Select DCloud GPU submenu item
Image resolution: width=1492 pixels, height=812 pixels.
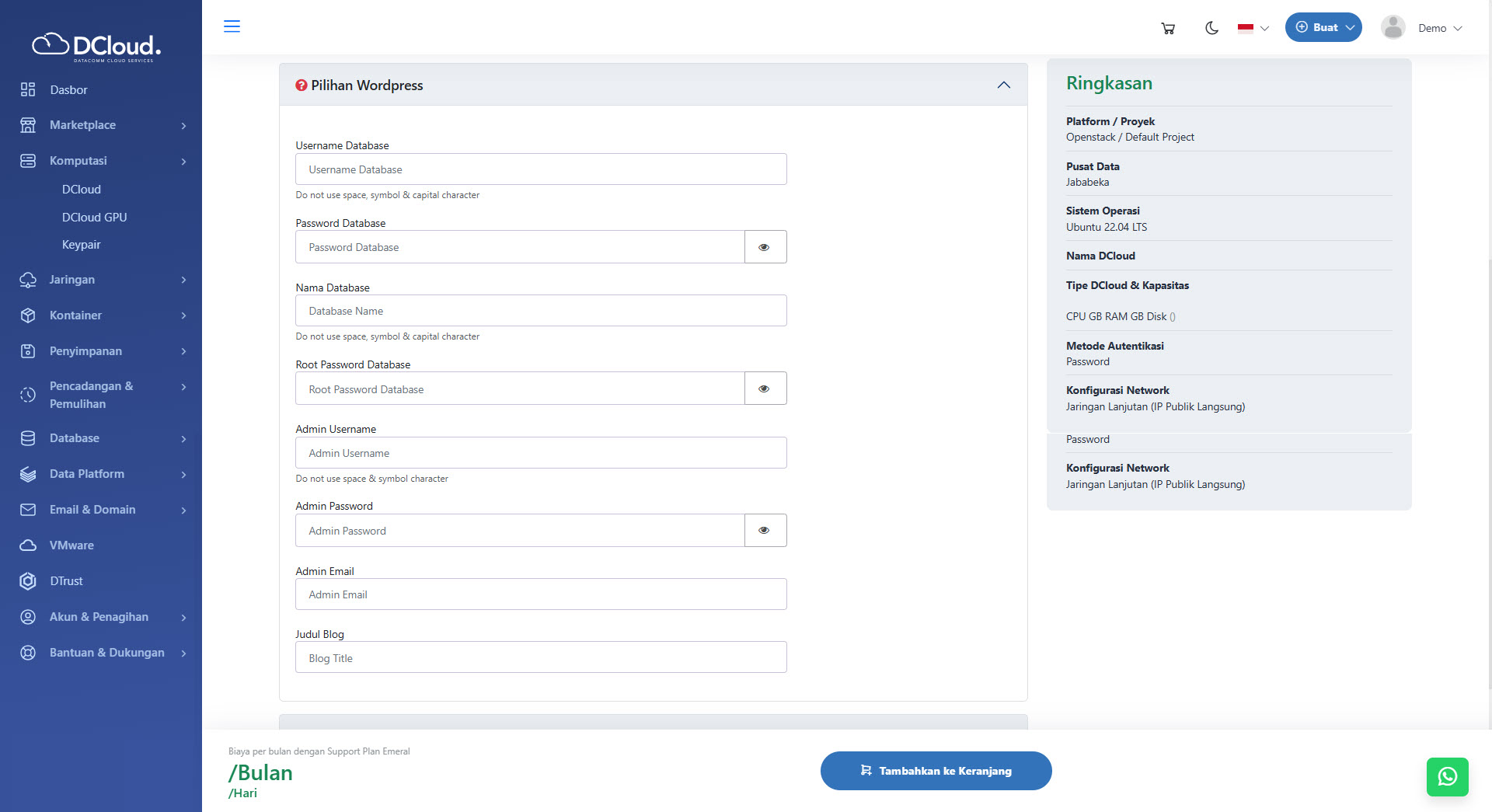click(x=94, y=218)
